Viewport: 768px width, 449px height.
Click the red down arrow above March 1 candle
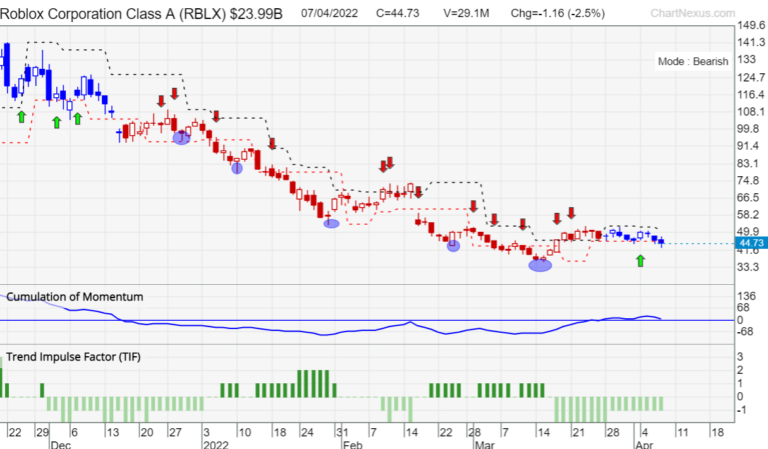473,206
